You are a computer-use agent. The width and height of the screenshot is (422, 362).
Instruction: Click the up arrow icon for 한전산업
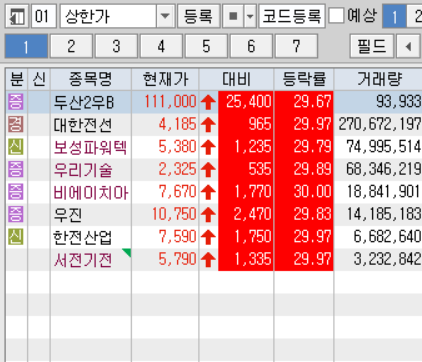click(208, 237)
